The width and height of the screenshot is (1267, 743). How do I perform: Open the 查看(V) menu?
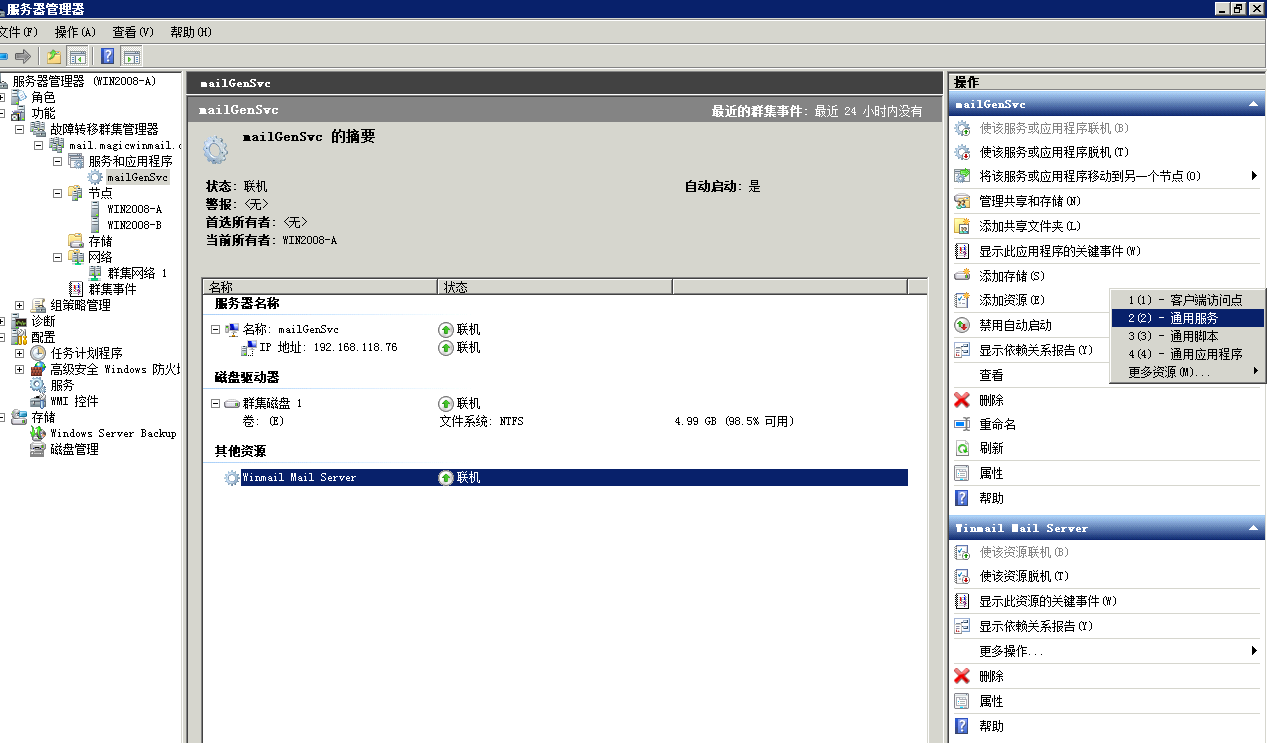[133, 32]
